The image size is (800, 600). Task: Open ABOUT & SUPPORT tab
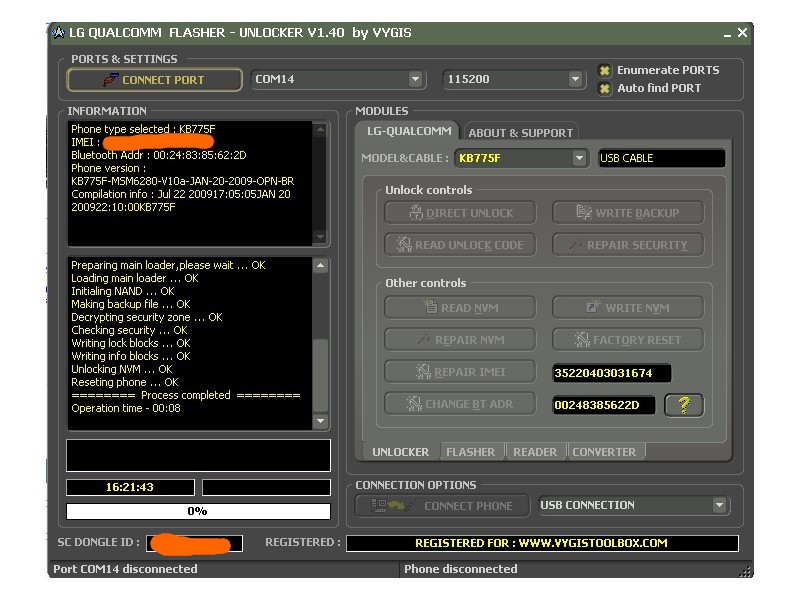pyautogui.click(x=520, y=133)
